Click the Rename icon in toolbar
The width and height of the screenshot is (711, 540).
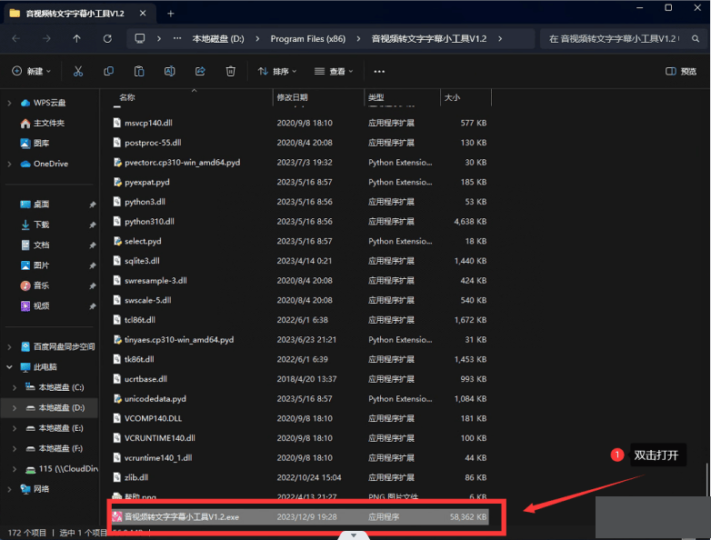[170, 71]
